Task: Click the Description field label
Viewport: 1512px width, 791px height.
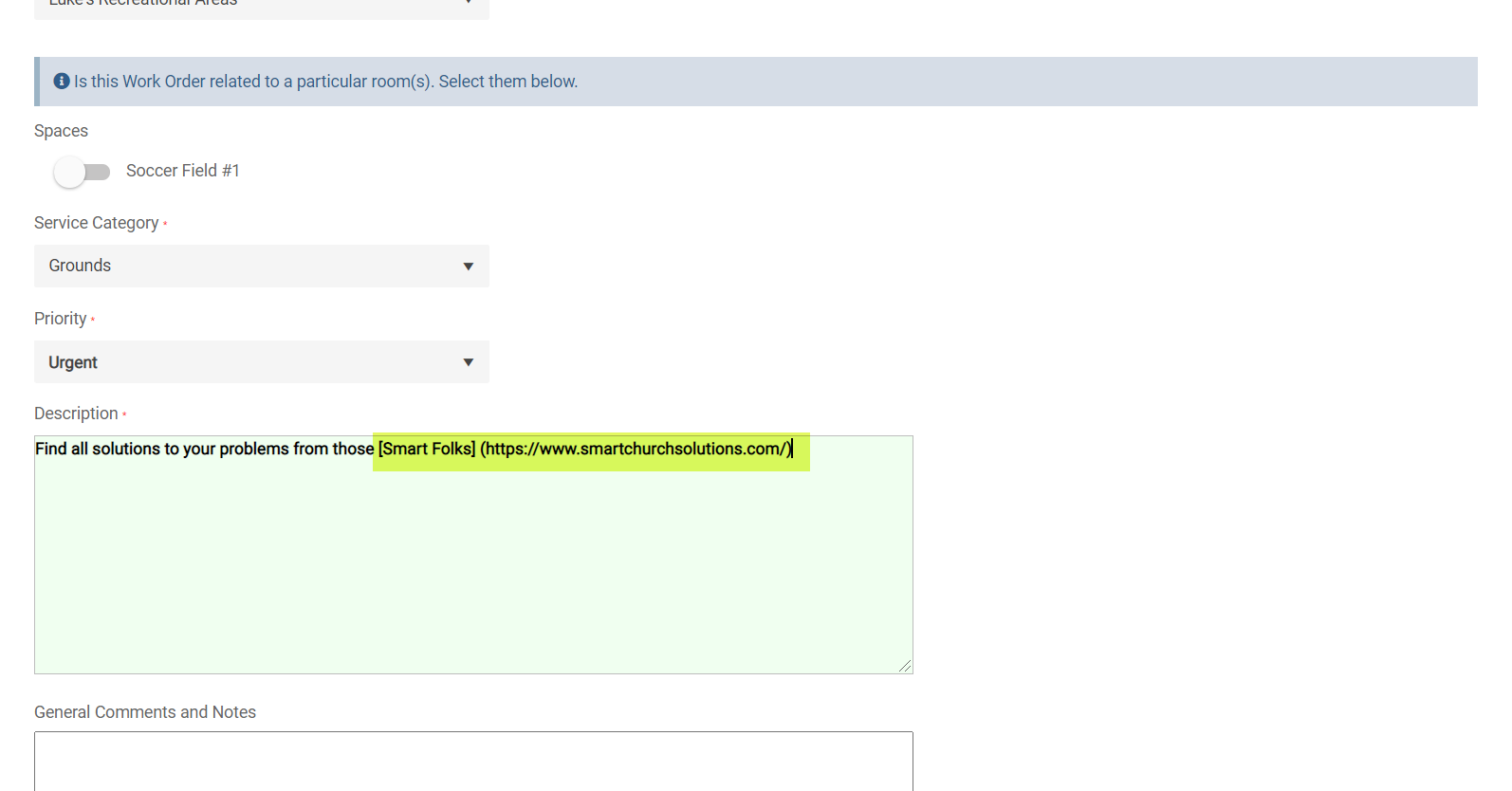Action: pos(76,414)
